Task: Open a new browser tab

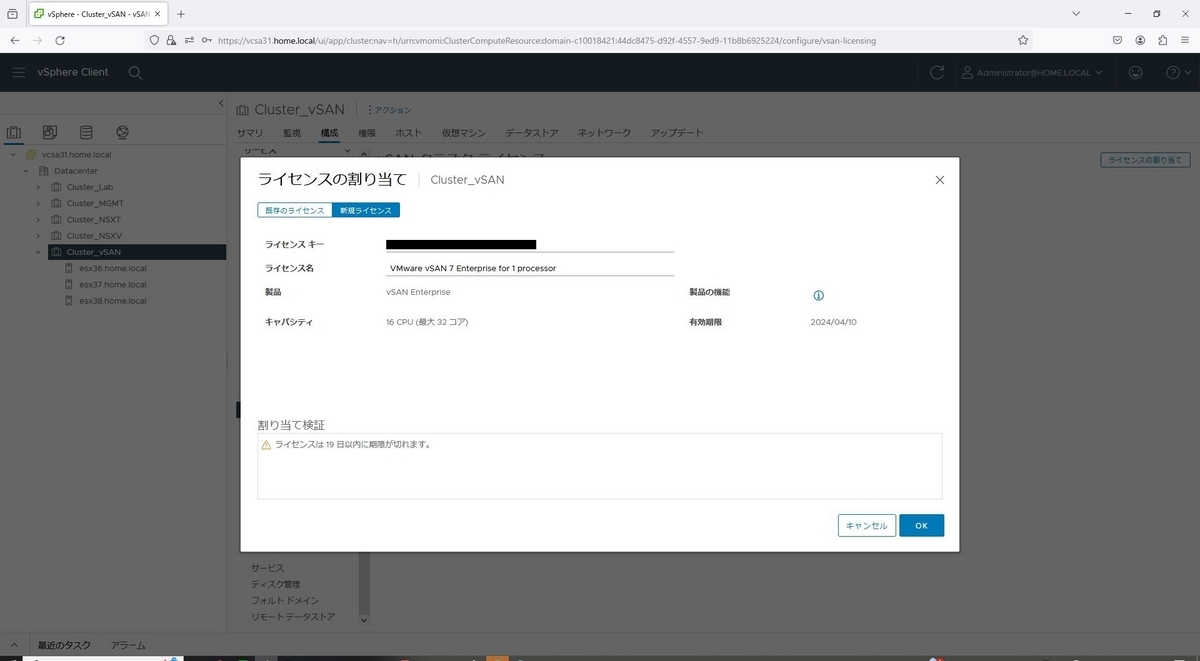Action: click(181, 14)
